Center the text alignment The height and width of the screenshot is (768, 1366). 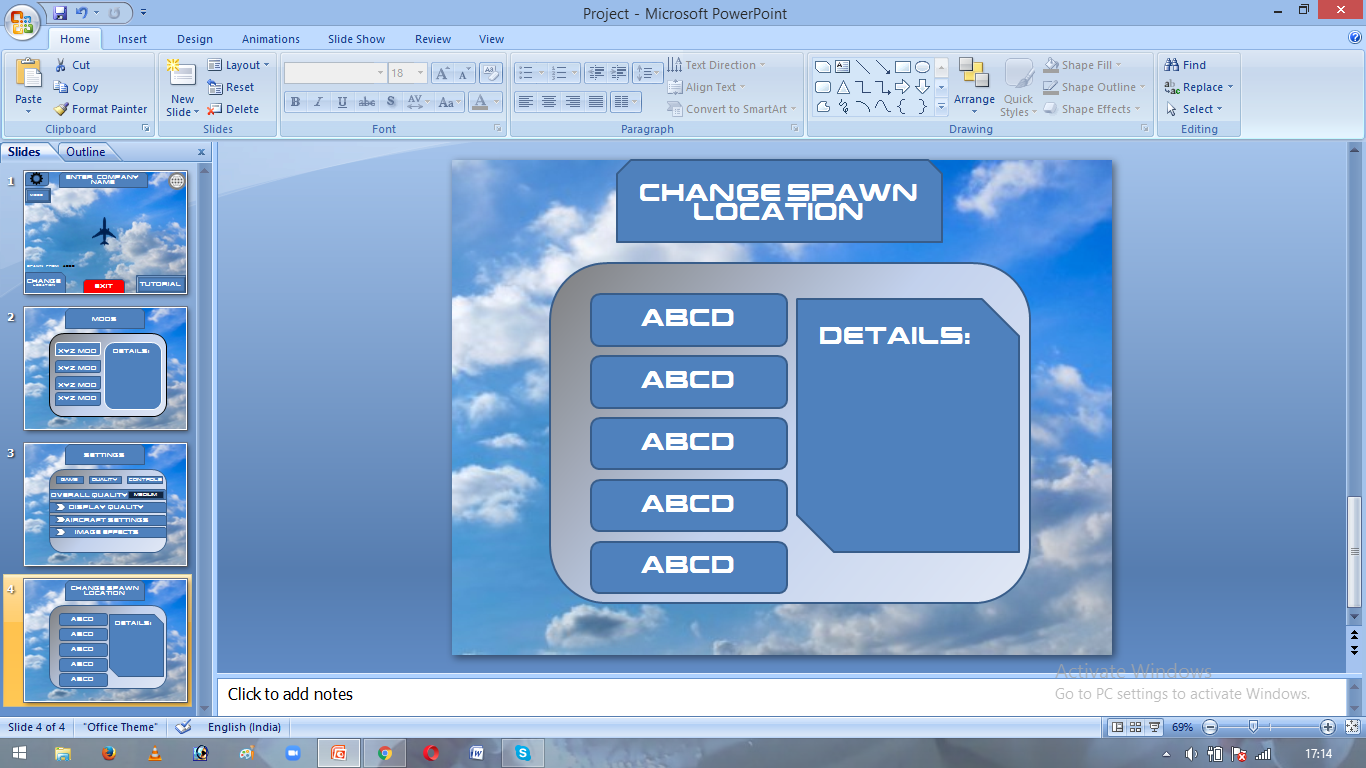pos(549,102)
